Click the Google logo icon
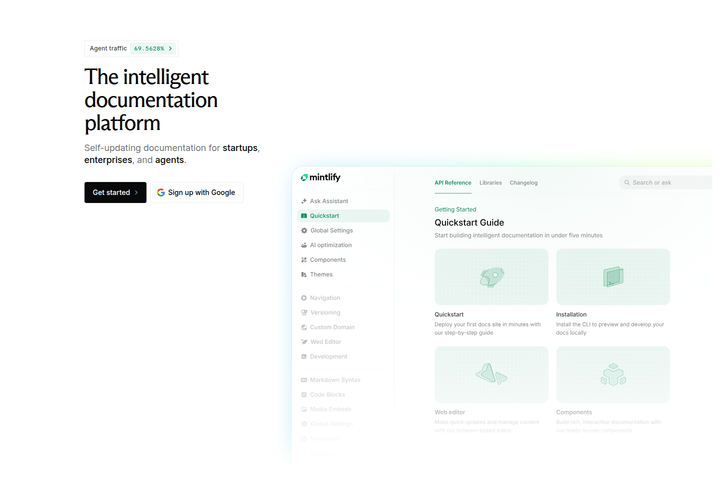 click(x=161, y=192)
